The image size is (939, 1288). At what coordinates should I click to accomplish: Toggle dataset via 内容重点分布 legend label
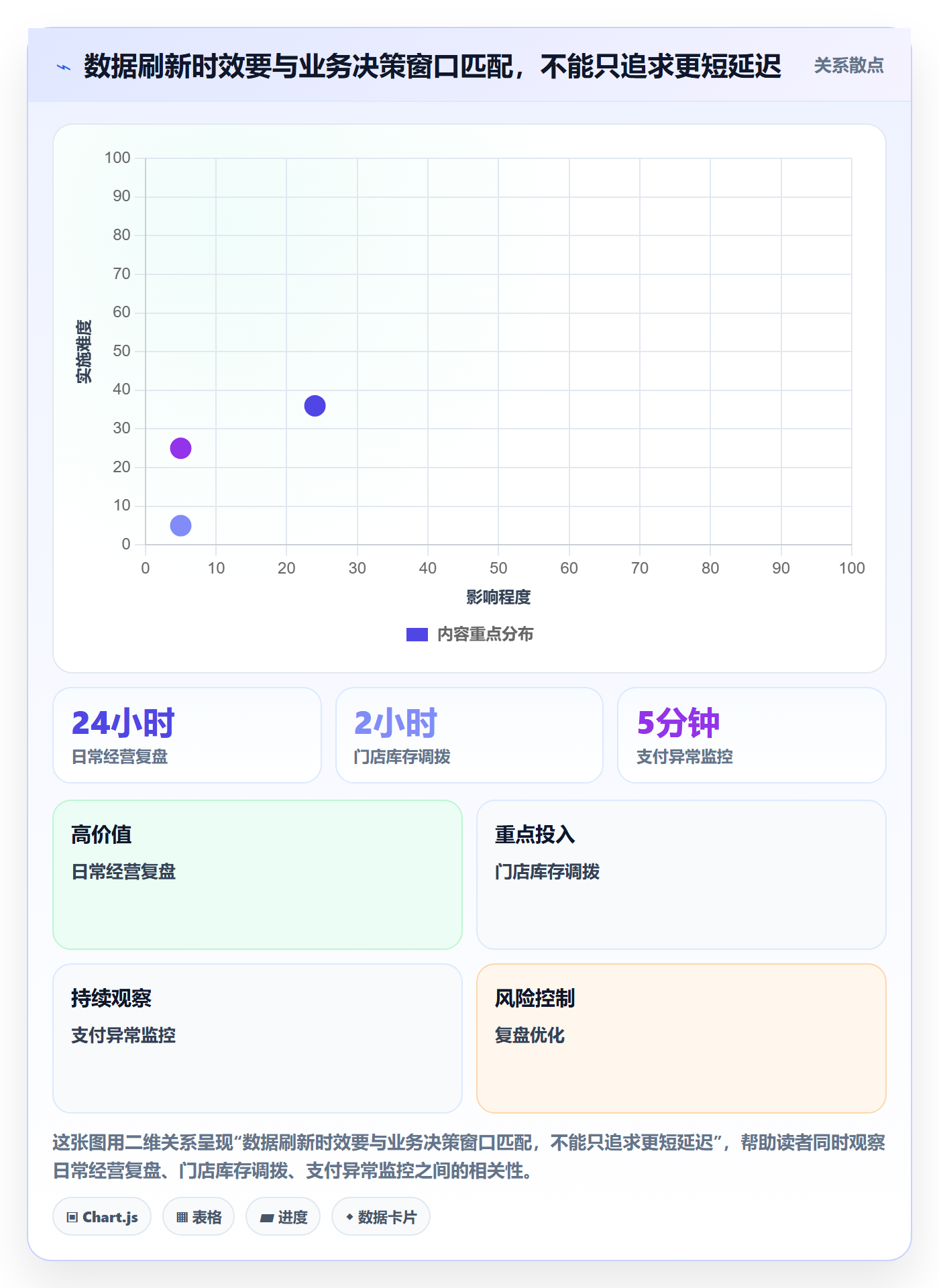coord(486,635)
